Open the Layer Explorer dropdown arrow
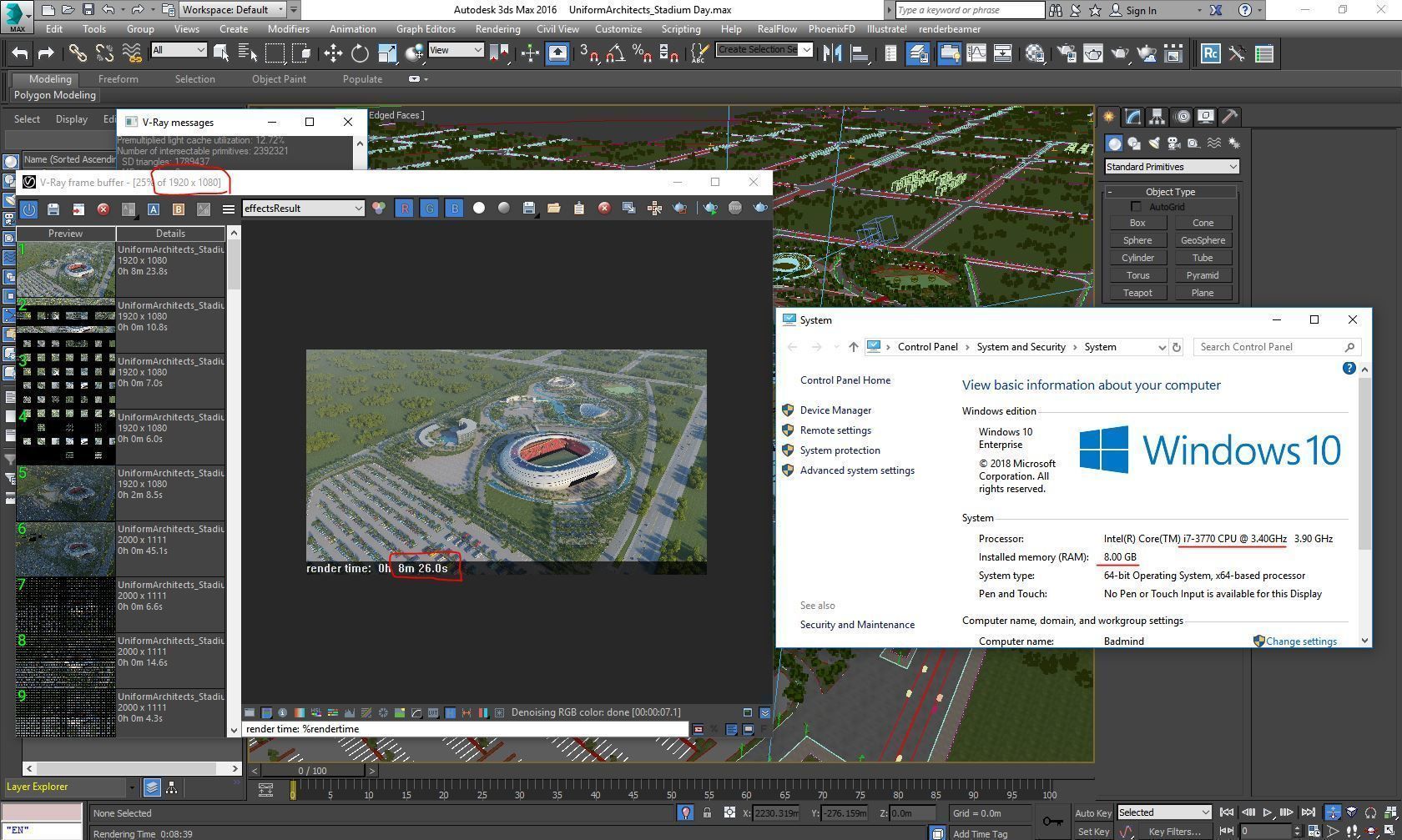Screen dimensions: 1402x840 pyautogui.click(x=131, y=787)
